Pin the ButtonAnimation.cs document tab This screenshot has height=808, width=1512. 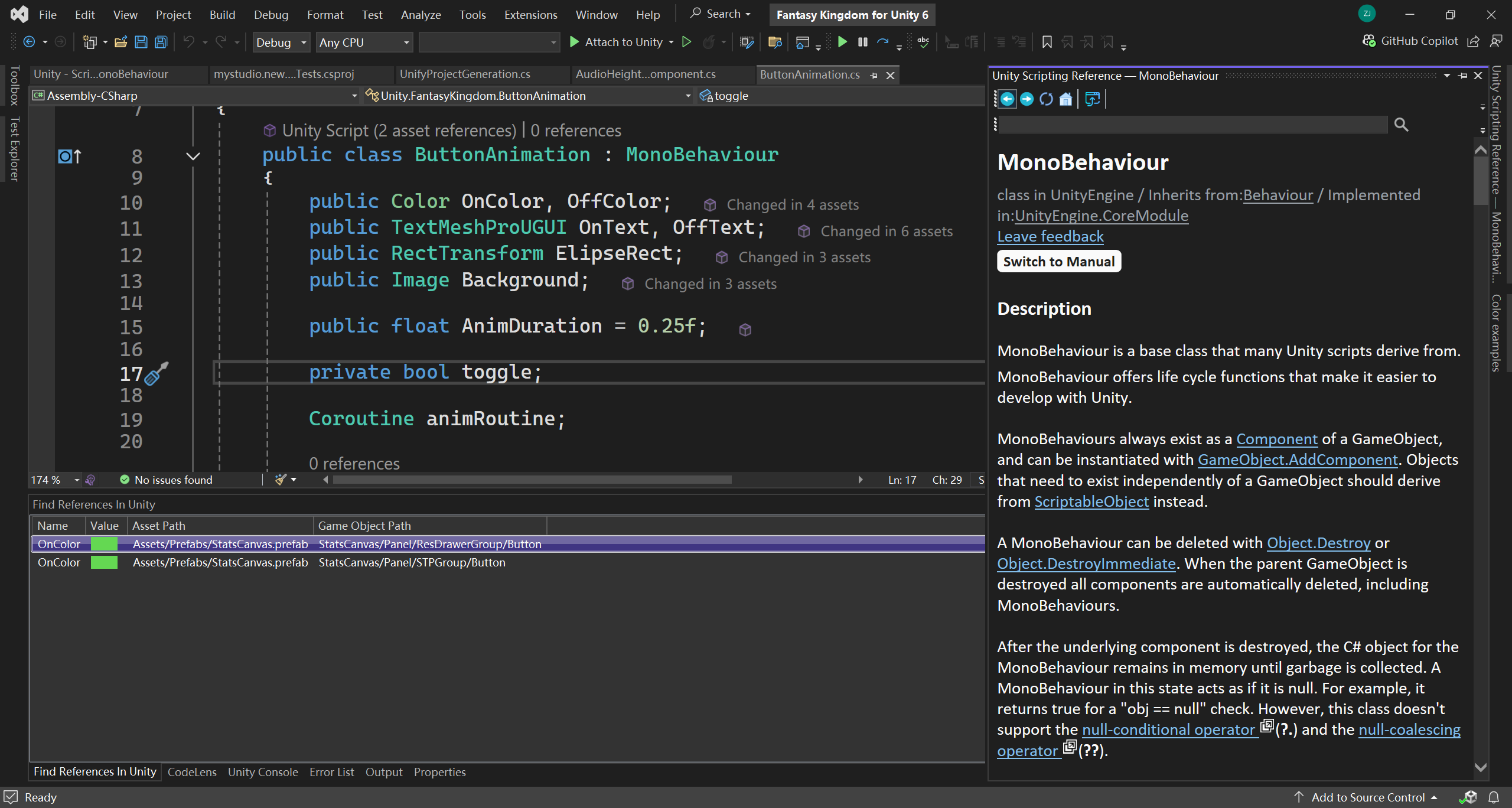click(874, 76)
